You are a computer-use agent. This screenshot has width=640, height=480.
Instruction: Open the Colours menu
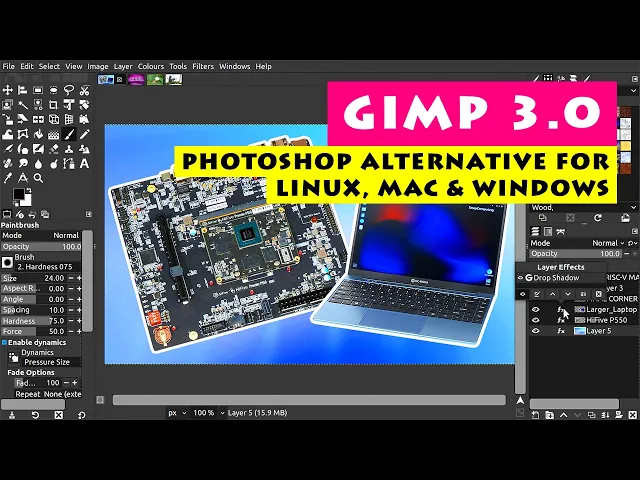pyautogui.click(x=151, y=66)
